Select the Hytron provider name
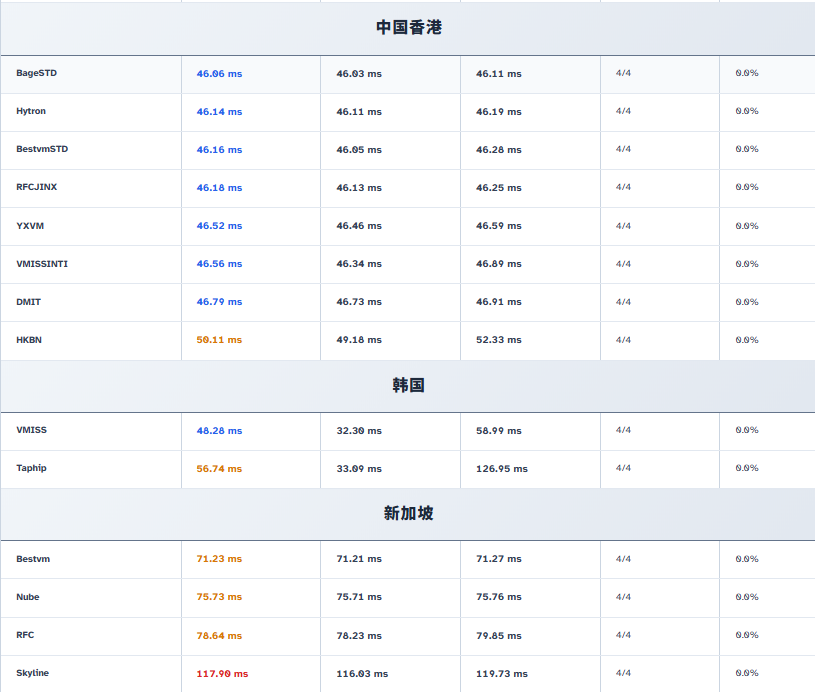The height and width of the screenshot is (692, 815). coord(31,111)
